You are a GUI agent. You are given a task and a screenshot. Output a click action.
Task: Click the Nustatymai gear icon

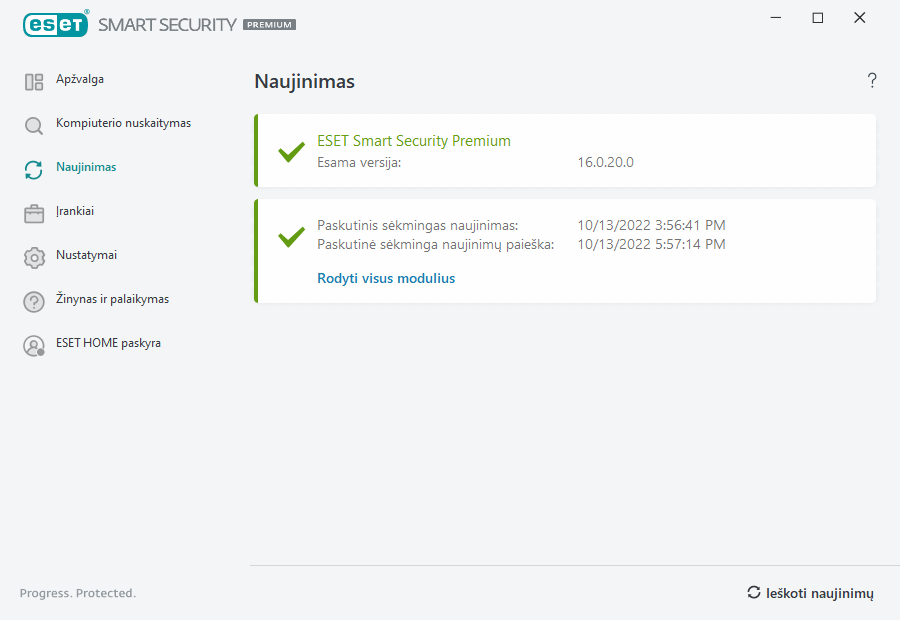coord(34,257)
